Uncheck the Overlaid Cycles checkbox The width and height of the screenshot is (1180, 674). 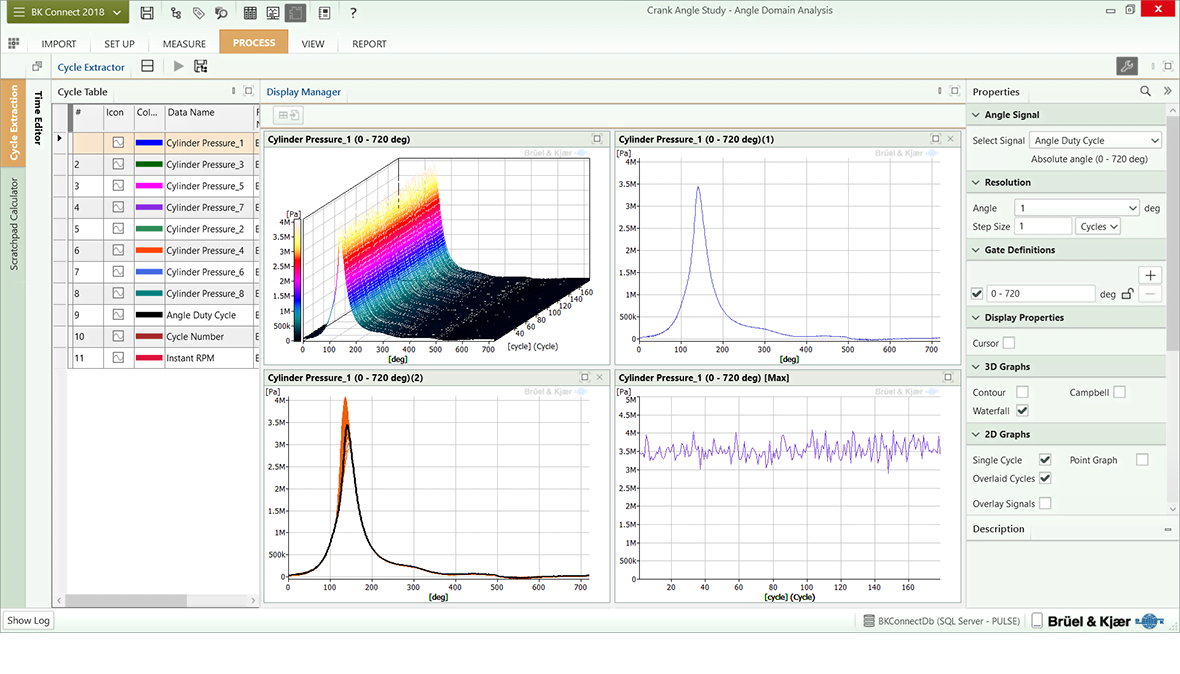point(1045,478)
